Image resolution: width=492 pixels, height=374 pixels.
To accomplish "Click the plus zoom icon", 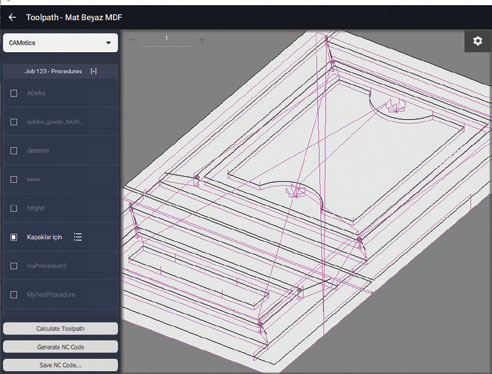I will [202, 40].
